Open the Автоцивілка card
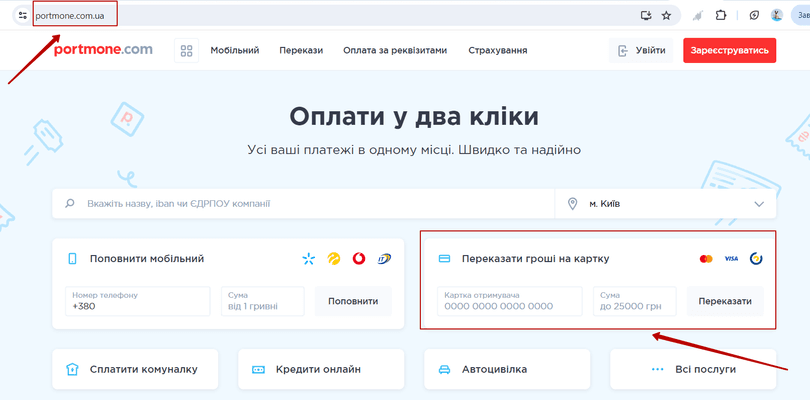The height and width of the screenshot is (400, 810). [507, 370]
